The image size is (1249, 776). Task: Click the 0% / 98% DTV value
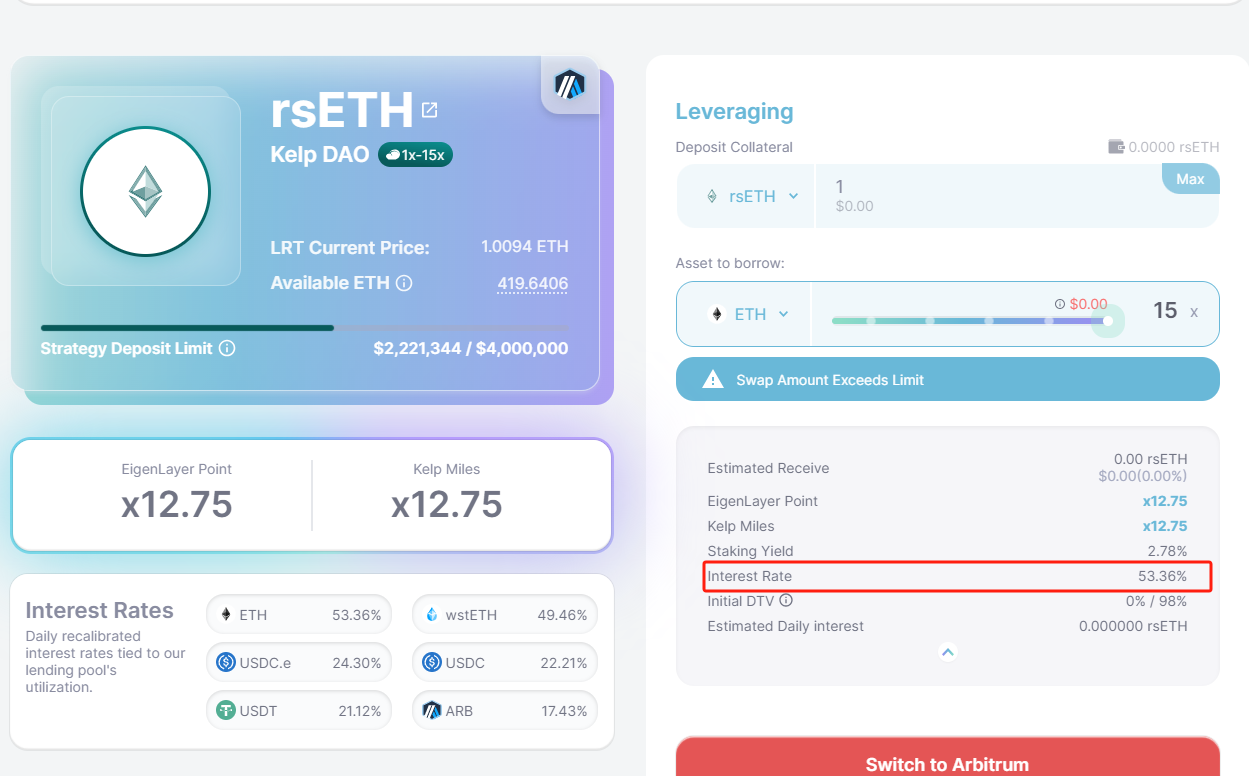[1157, 601]
